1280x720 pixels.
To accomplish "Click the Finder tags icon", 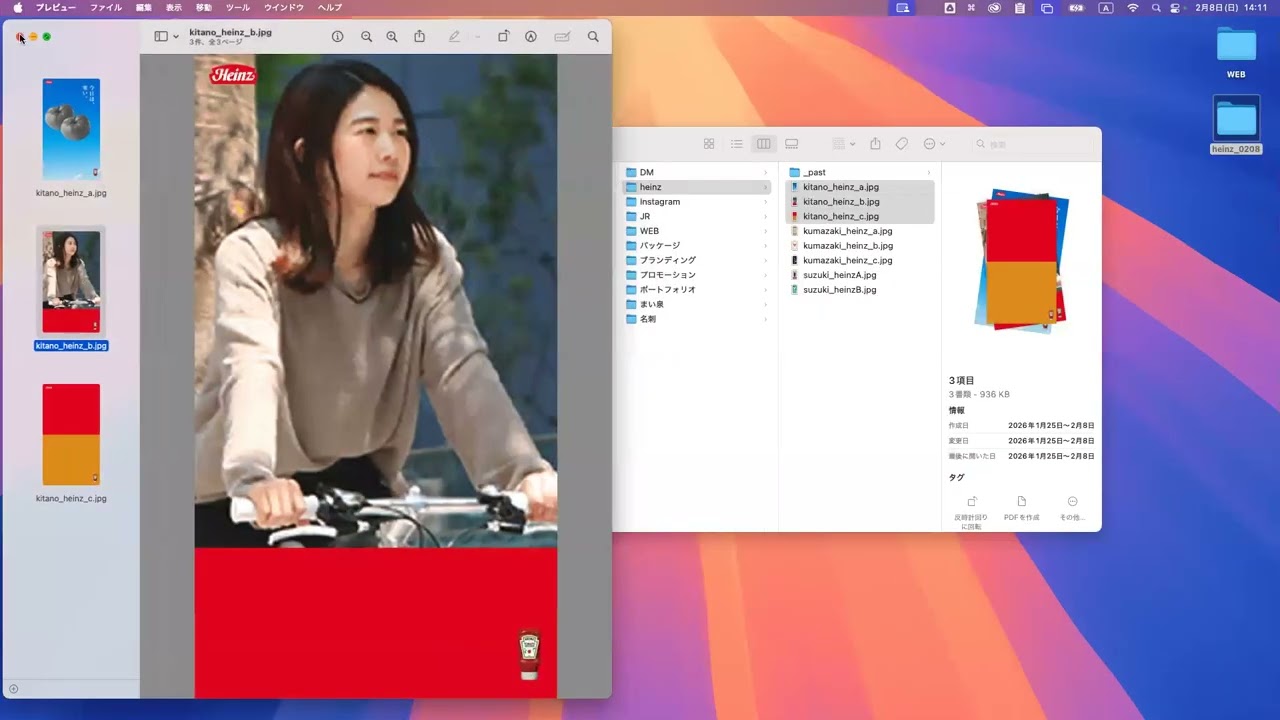I will coord(902,144).
